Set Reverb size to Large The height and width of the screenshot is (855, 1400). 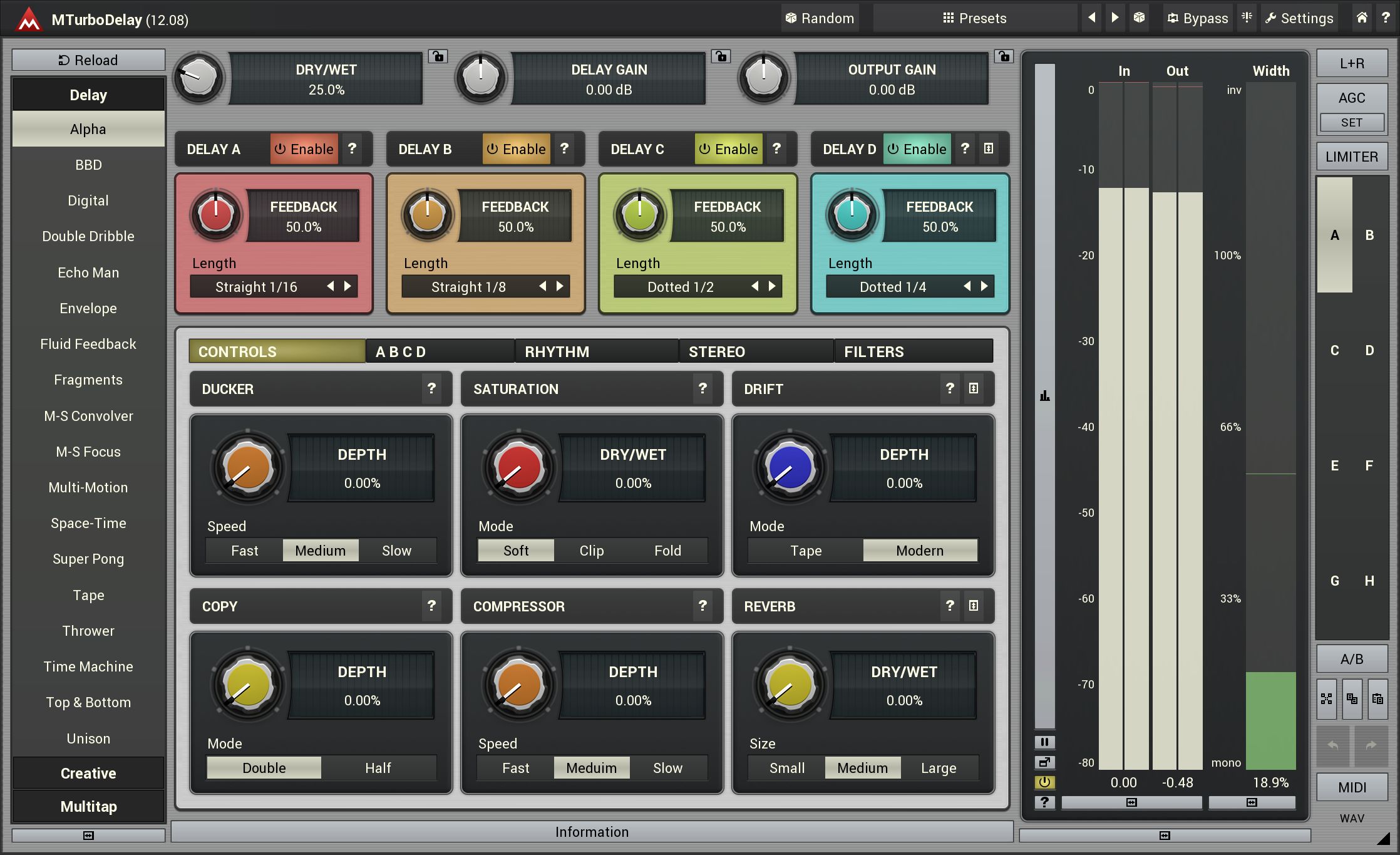pyautogui.click(x=939, y=768)
